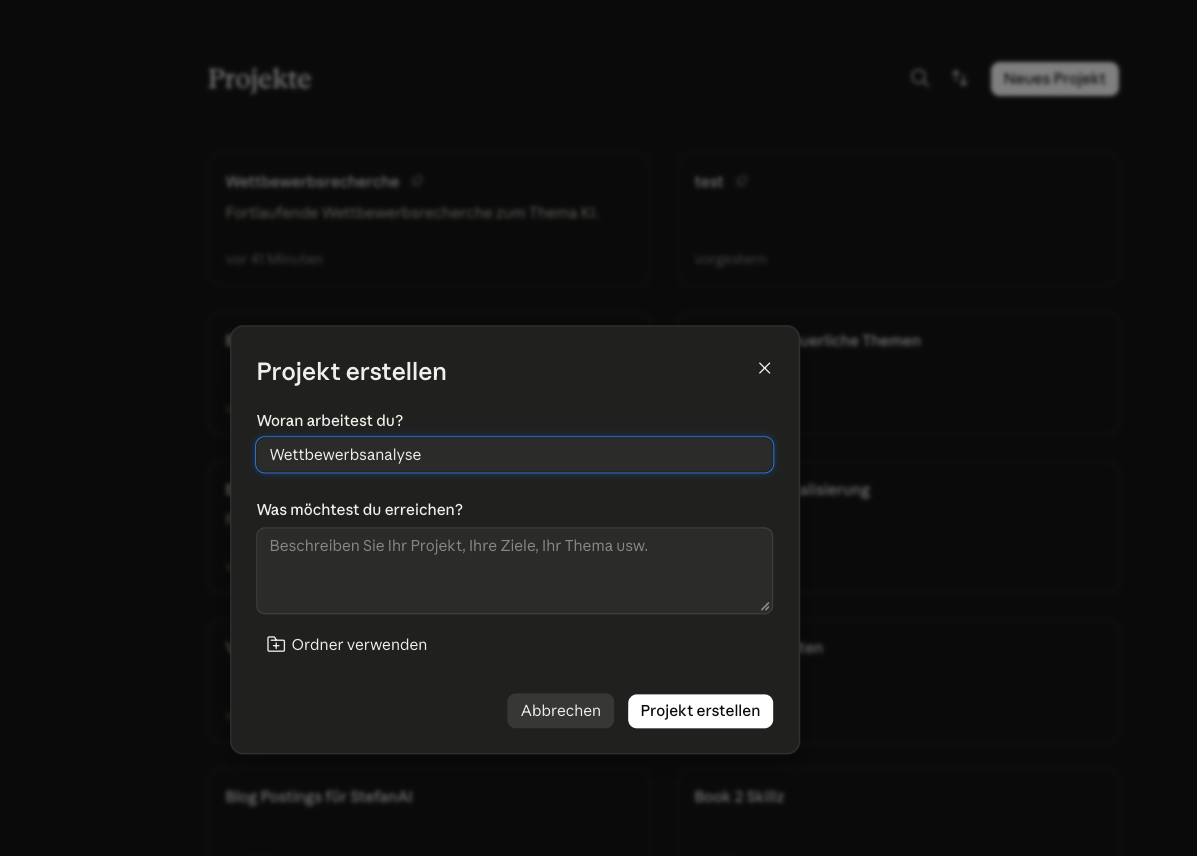Click the Neues Projekt button
Screen dimensions: 1197x856
1054,79
